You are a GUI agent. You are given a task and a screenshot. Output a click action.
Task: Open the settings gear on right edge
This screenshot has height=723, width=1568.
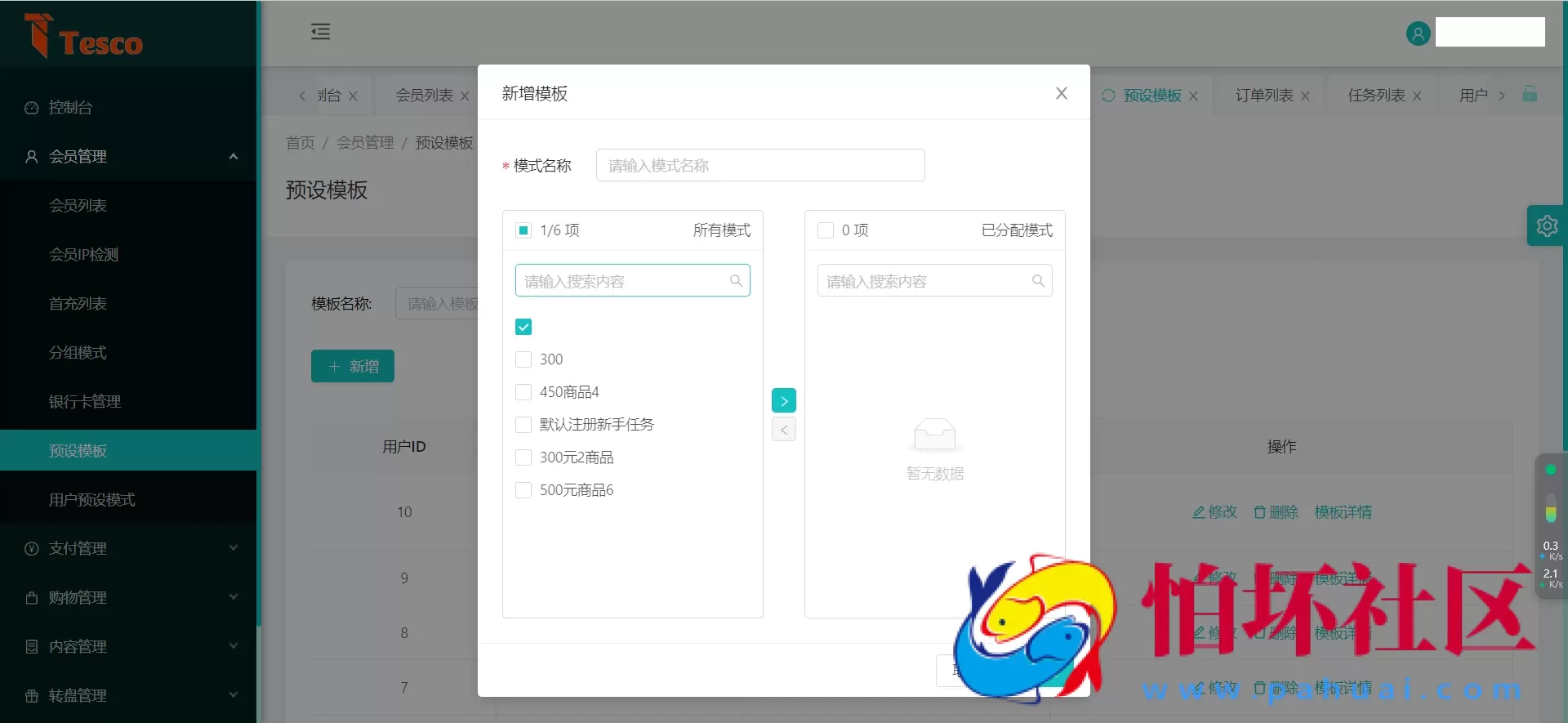[x=1547, y=225]
